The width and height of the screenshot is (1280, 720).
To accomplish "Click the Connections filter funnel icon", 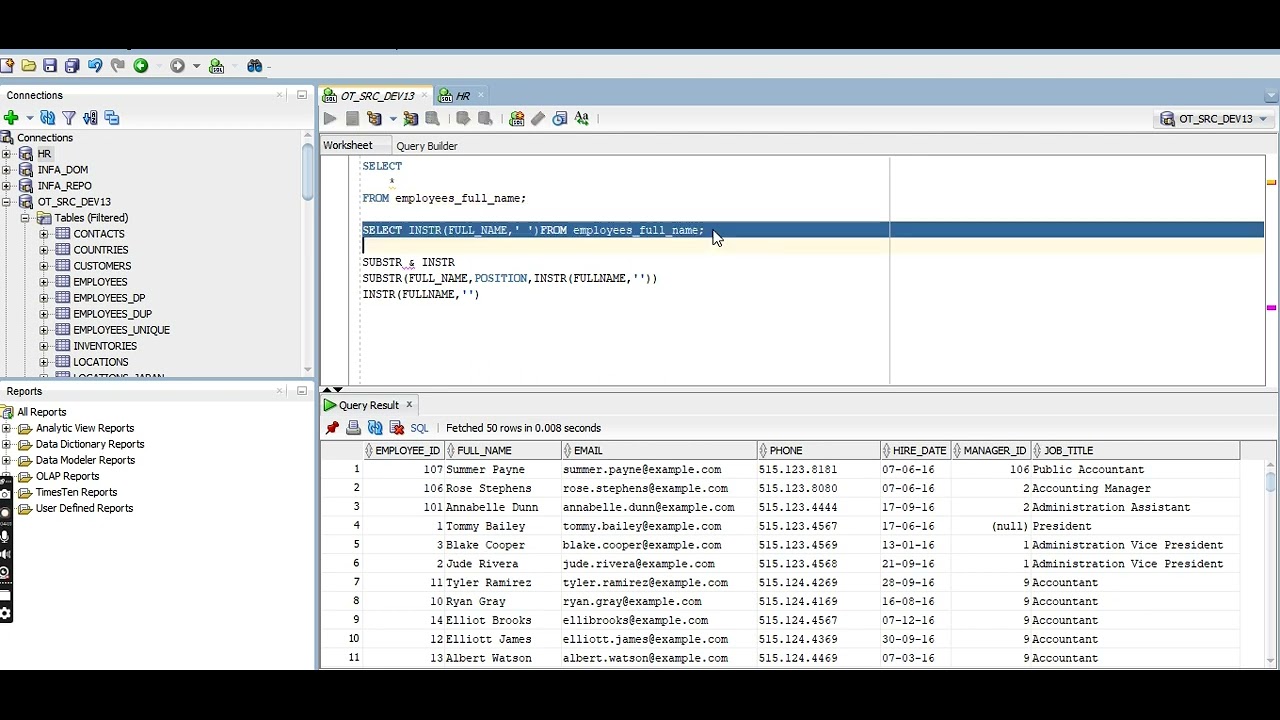I will pyautogui.click(x=69, y=118).
